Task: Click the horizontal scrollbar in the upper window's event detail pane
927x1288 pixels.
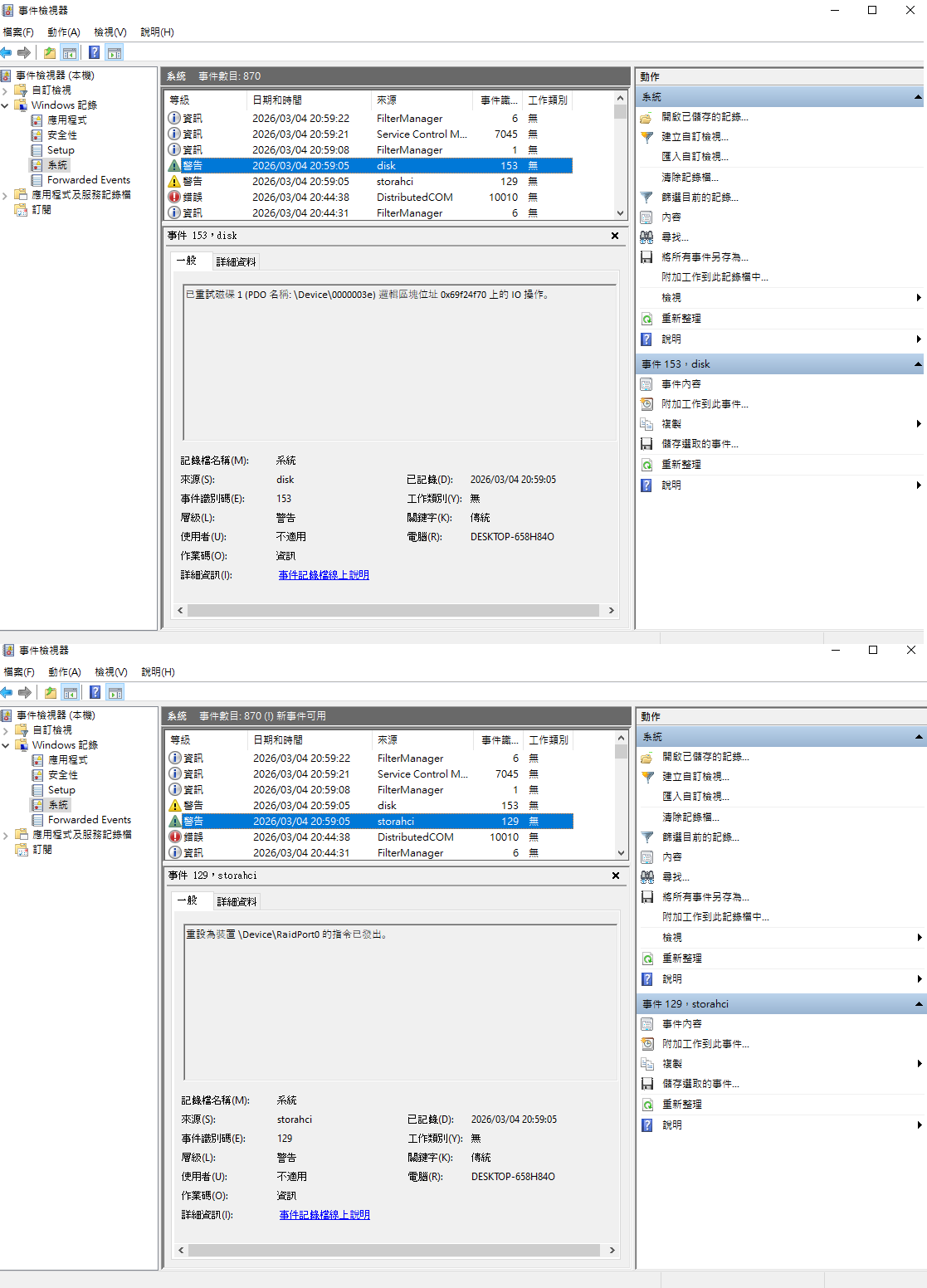Action: (x=393, y=610)
